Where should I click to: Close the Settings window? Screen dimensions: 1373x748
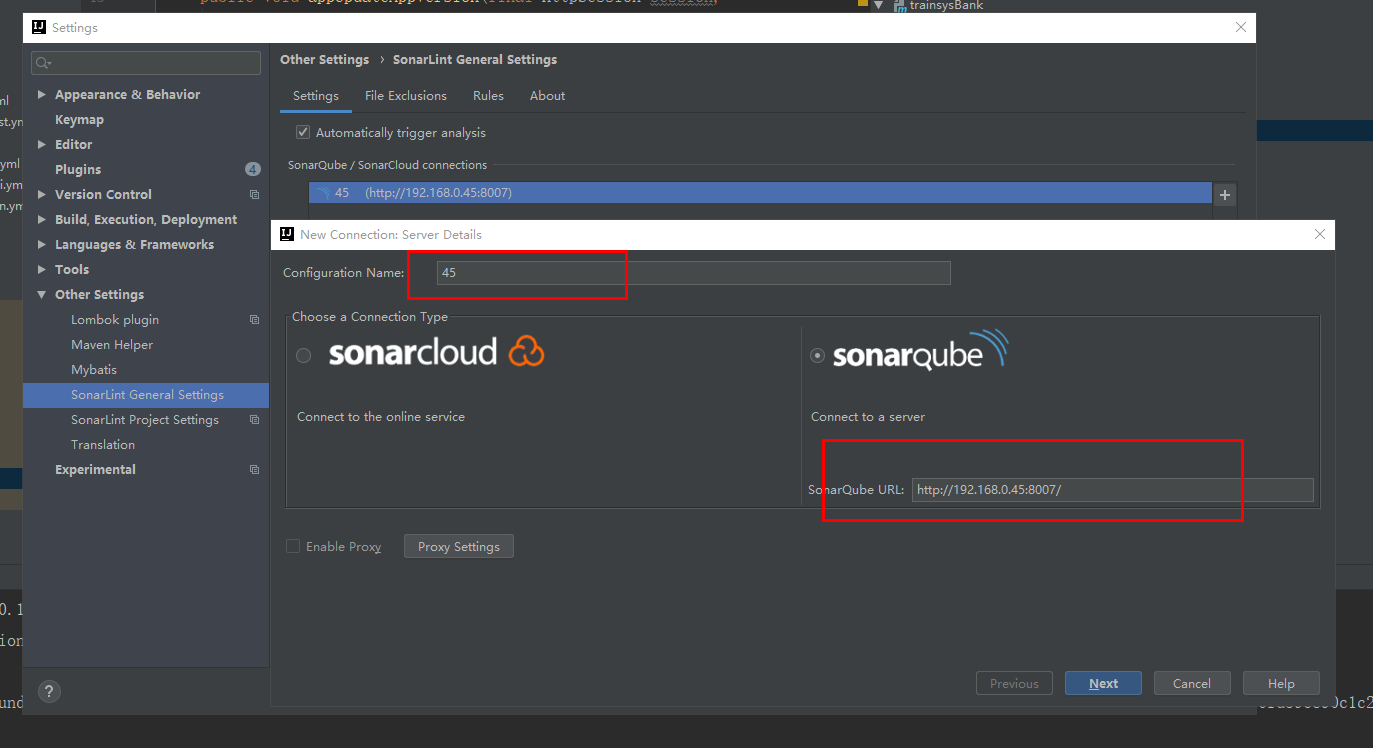pyautogui.click(x=1241, y=28)
